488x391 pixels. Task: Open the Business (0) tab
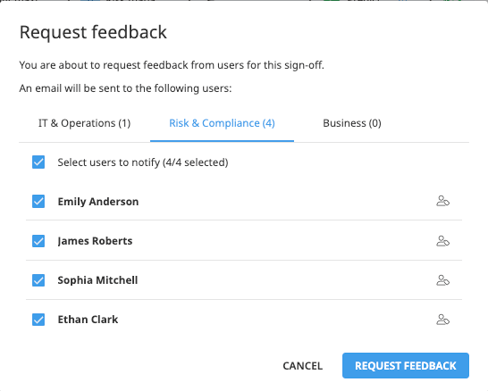coord(352,123)
